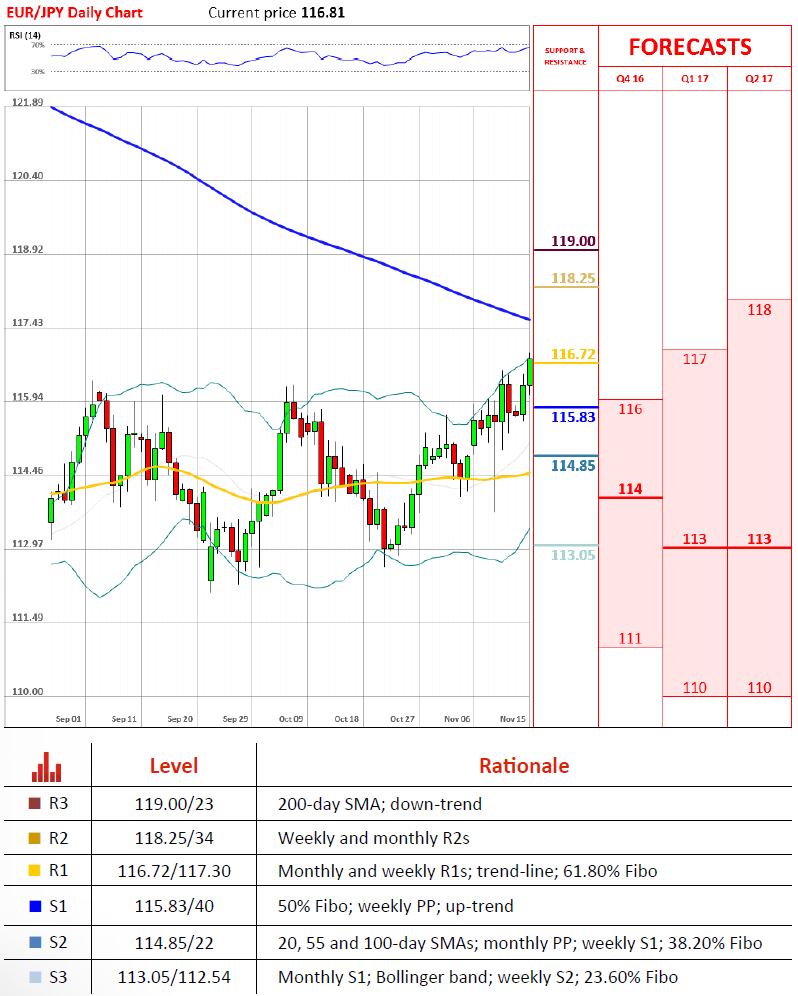Click the Level column header
Viewport: 798px width, 996px height.
tap(174, 765)
